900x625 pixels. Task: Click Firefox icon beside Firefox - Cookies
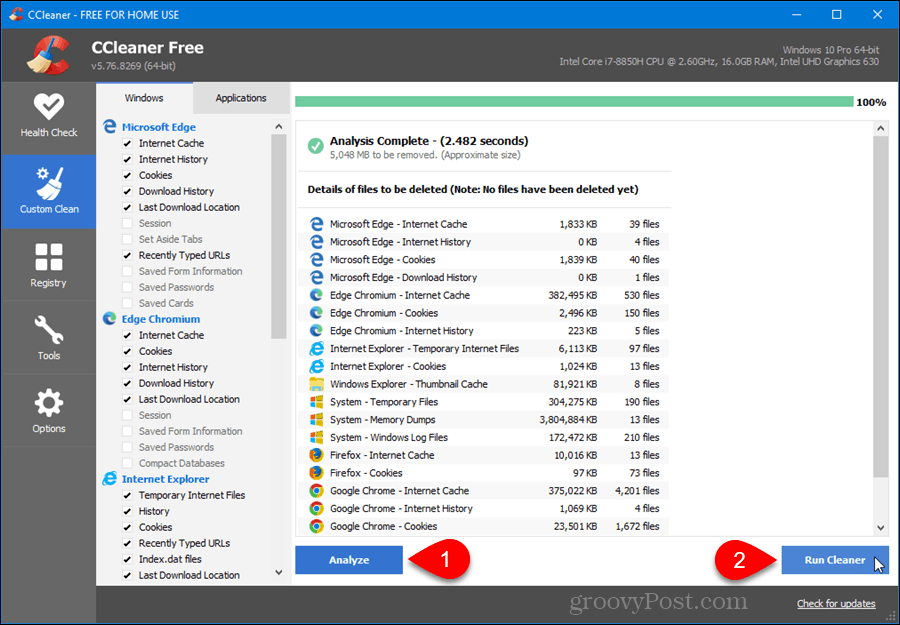(316, 473)
